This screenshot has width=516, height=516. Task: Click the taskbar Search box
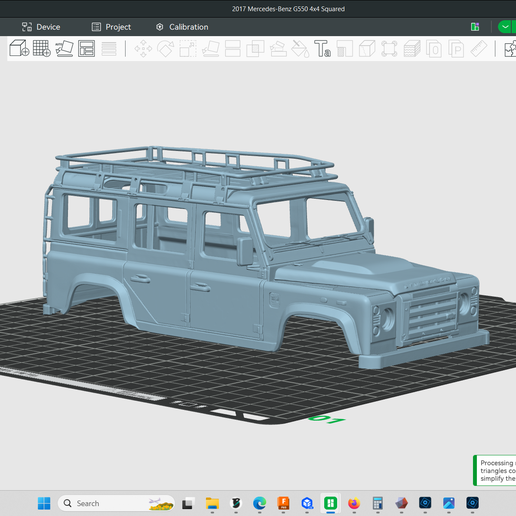(x=116, y=503)
